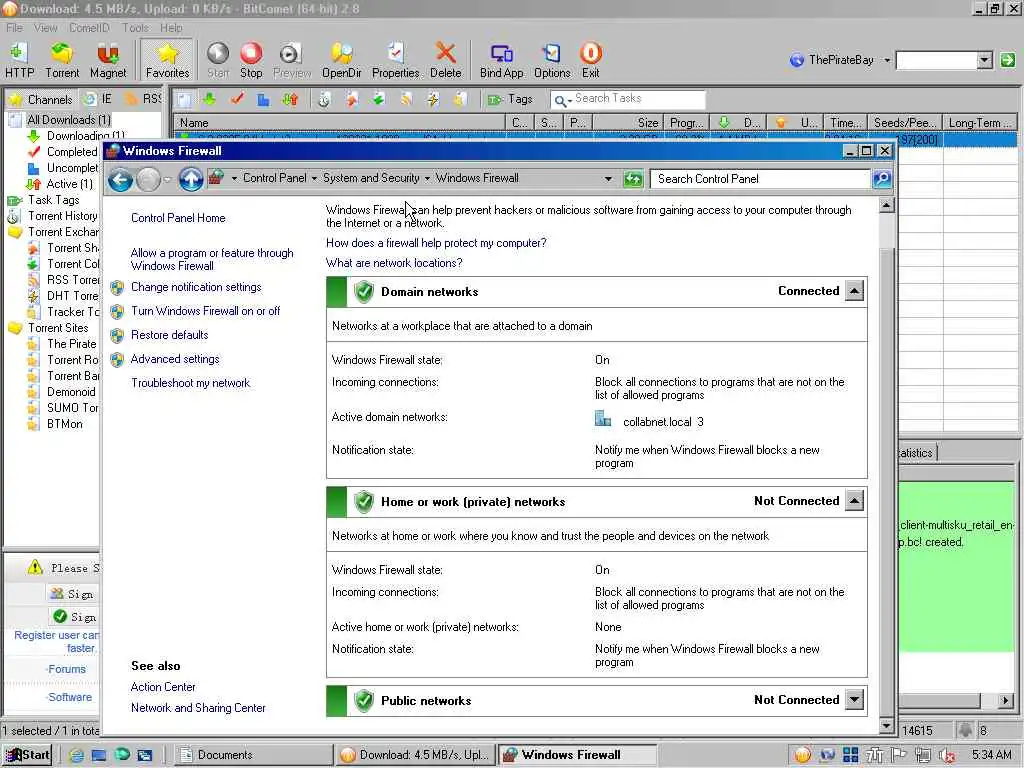This screenshot has height=768, width=1024.
Task: Click the Bind App icon
Action: click(x=502, y=60)
